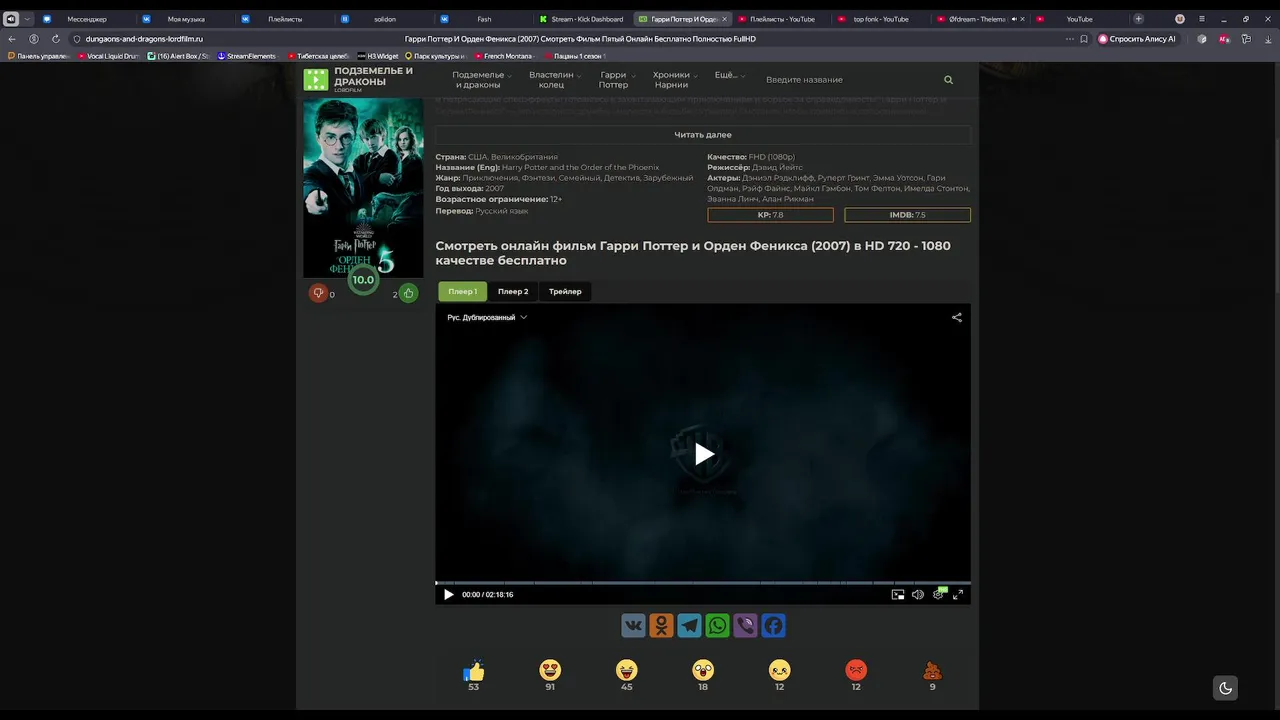
Task: Switch to the top fonk - YouTube browser tab
Action: coord(880,19)
